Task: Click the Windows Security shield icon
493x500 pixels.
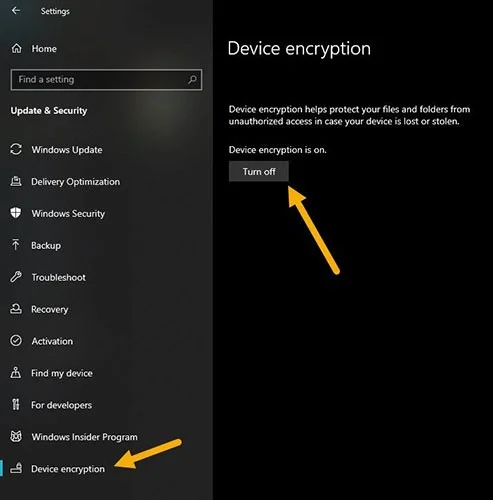Action: click(16, 213)
